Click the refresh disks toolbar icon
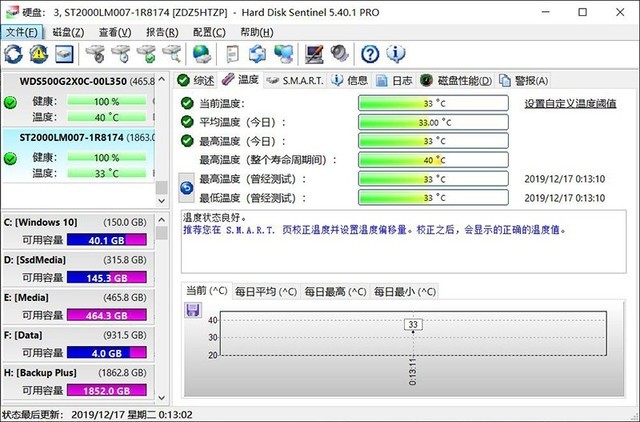The width and height of the screenshot is (640, 422). coord(13,53)
